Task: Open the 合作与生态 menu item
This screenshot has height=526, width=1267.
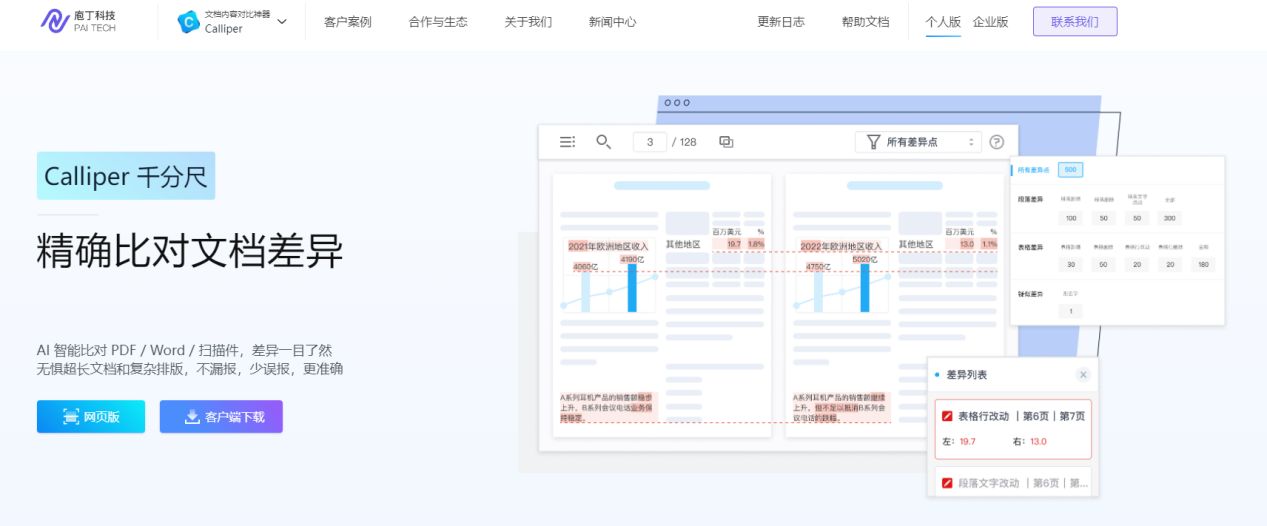Action: click(x=438, y=22)
